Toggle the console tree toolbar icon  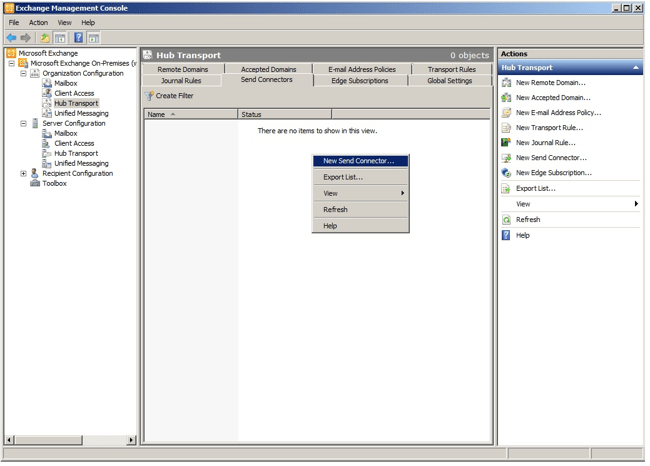click(60, 38)
